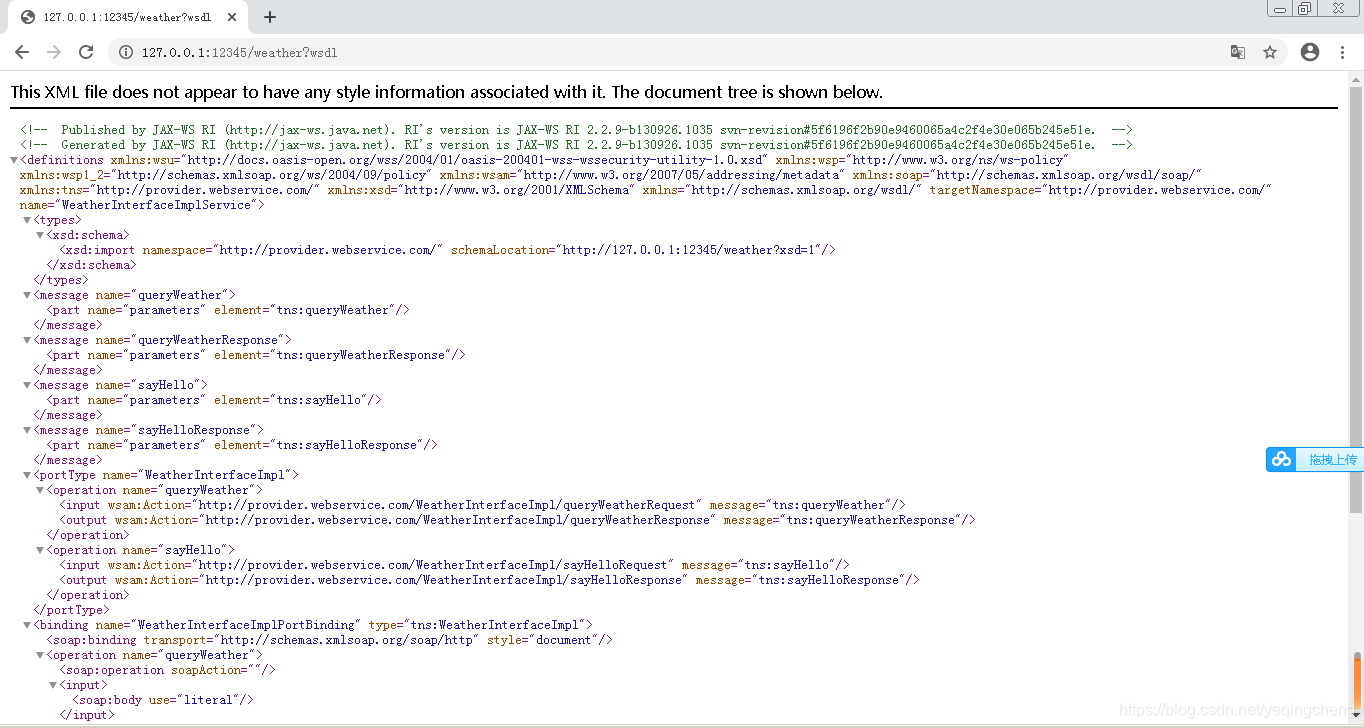
Task: Open a new tab with plus button
Action: coord(270,17)
